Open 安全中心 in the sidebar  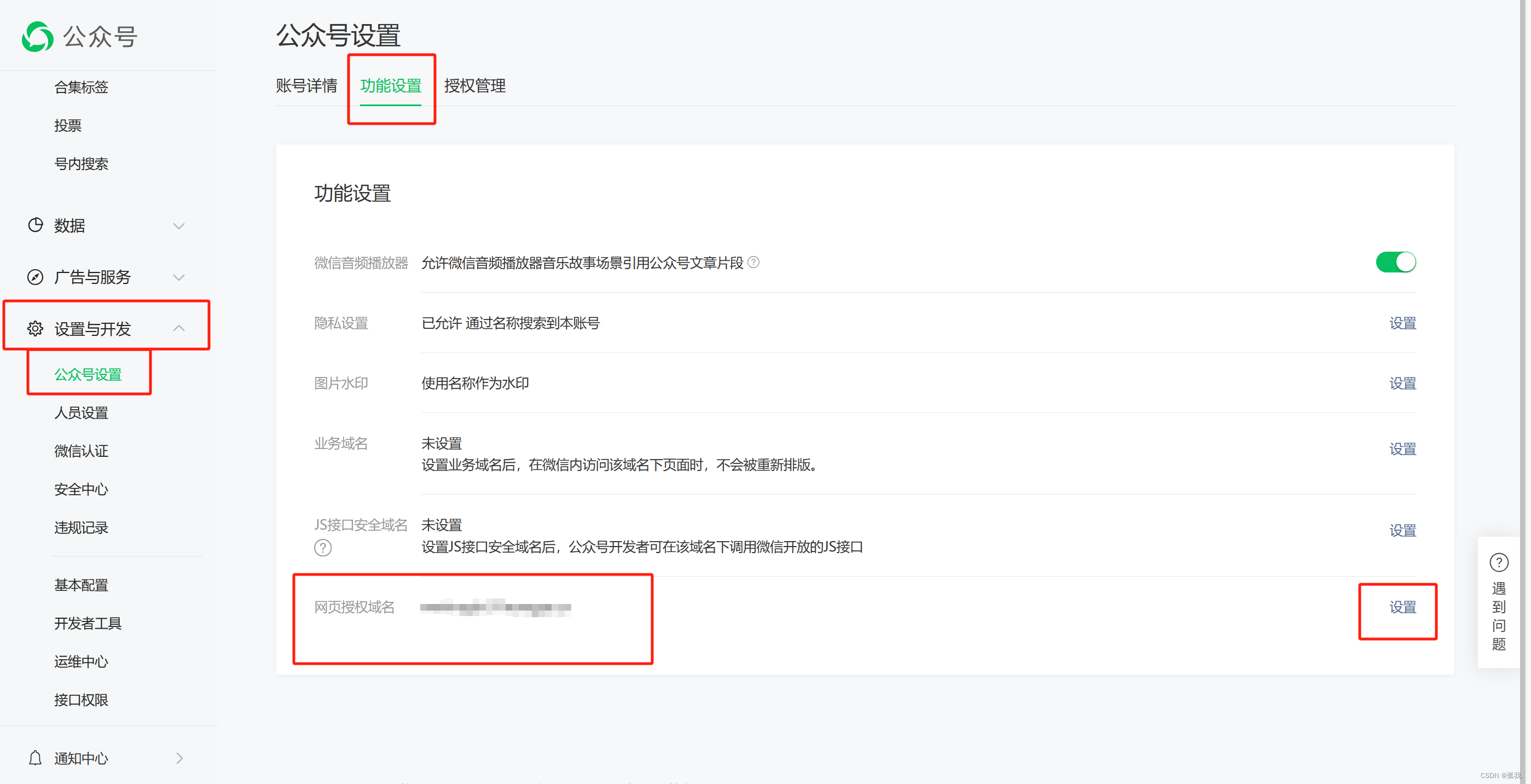click(82, 490)
